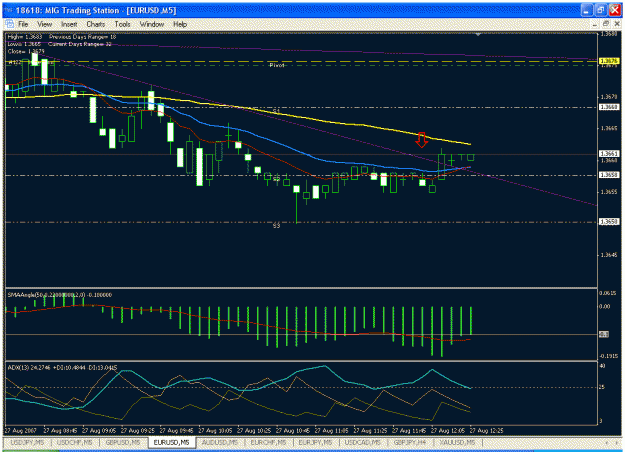Minimize the inner EURUSD chart window

tap(595, 24)
